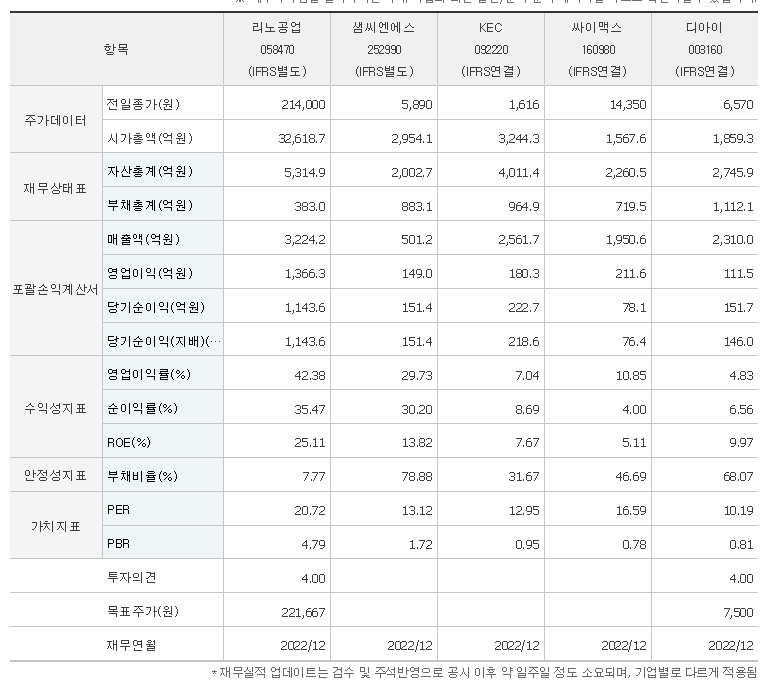775x682 pixels.
Task: Select the 시가총액(억원) row label
Action: point(150,138)
